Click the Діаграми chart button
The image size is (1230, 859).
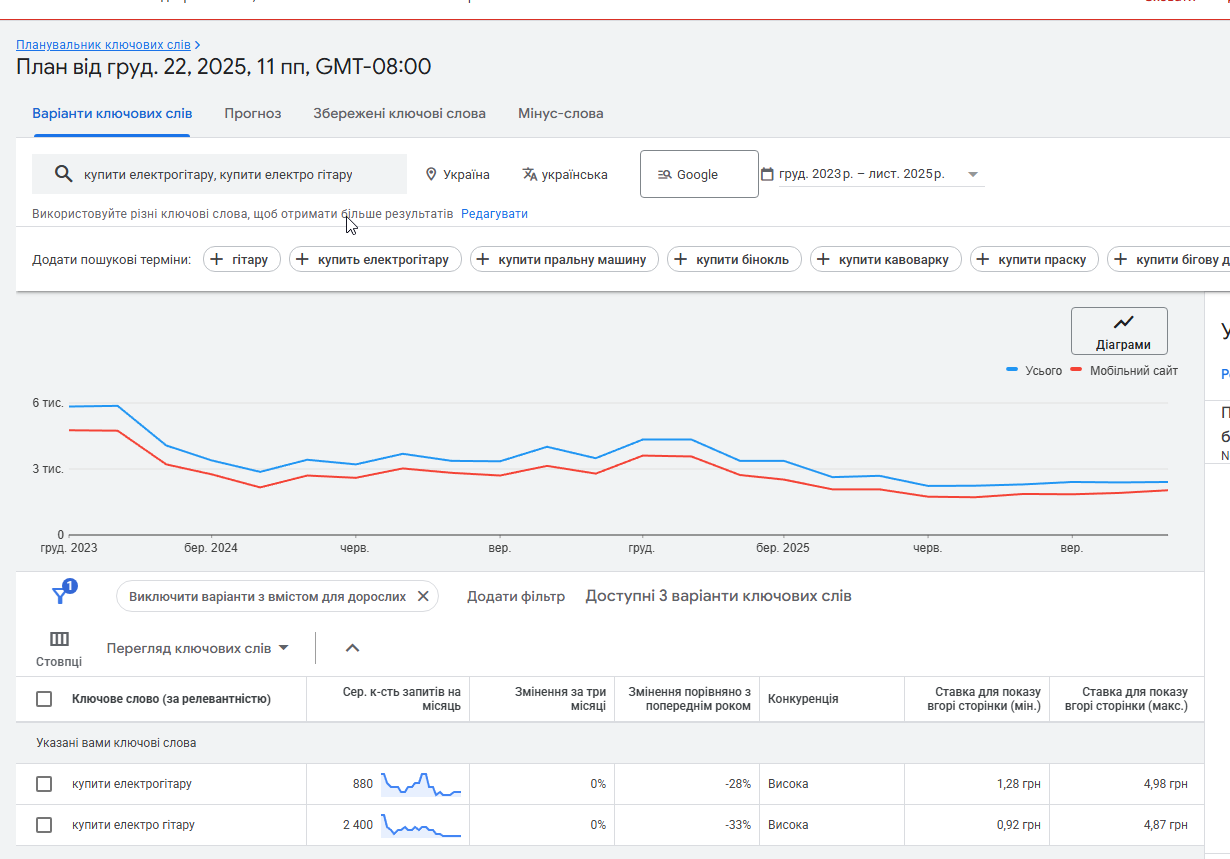(1118, 331)
